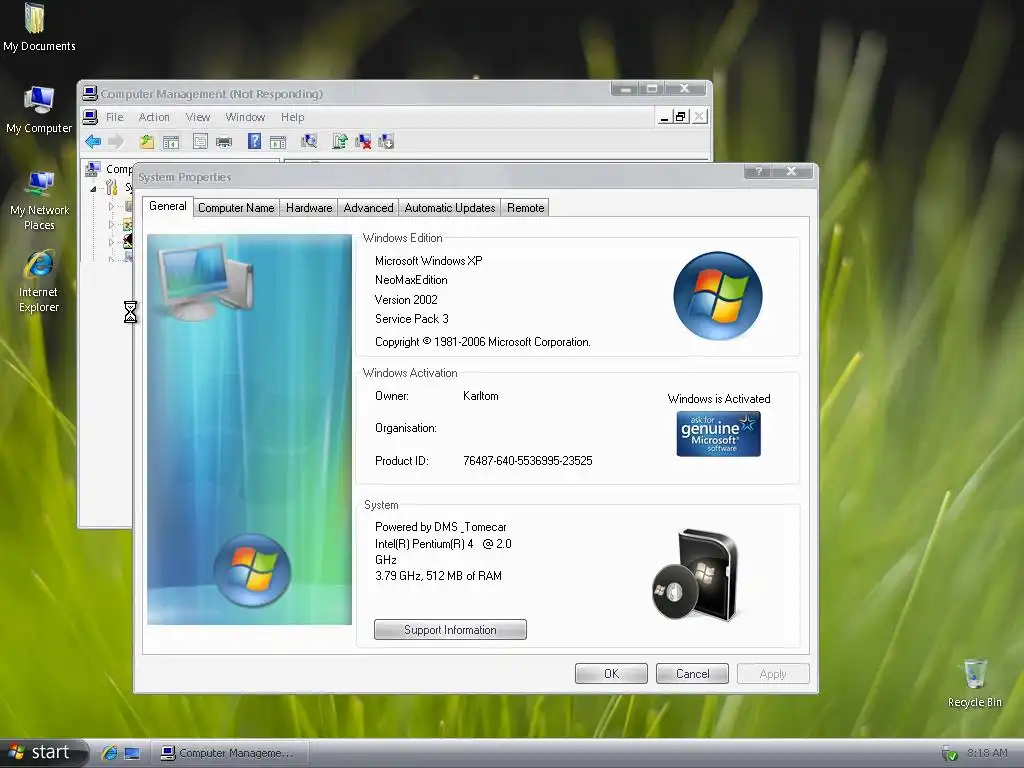The image size is (1024, 768).
Task: Click the Back arrow in Computer Management toolbar
Action: [x=93, y=141]
